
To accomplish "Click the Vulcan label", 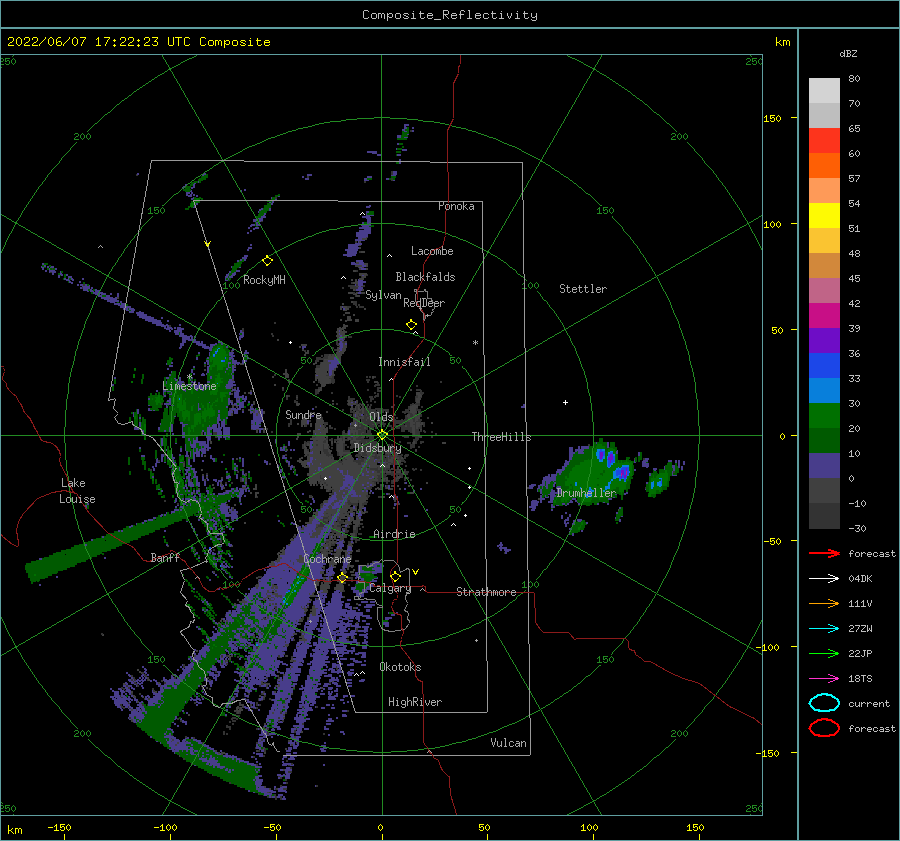I will click(x=509, y=743).
